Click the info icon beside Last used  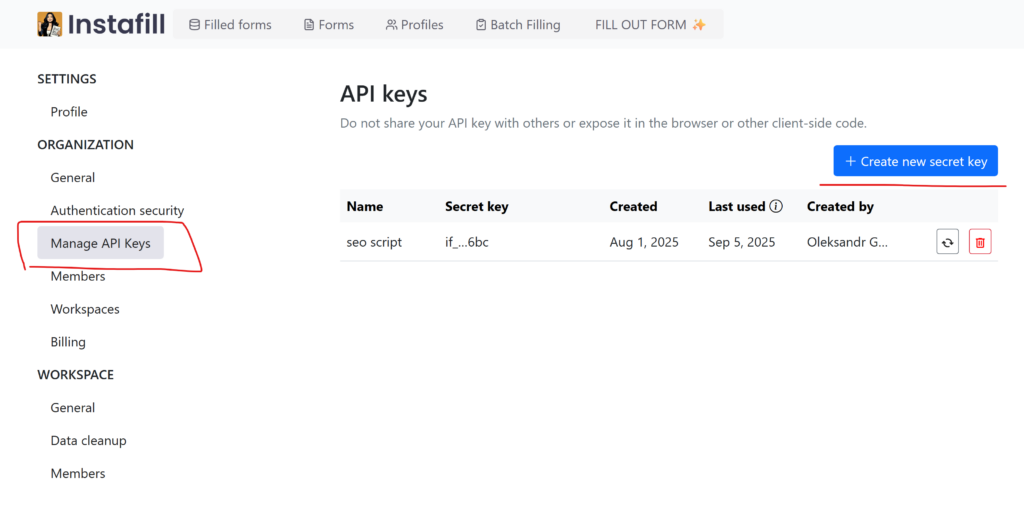point(775,207)
